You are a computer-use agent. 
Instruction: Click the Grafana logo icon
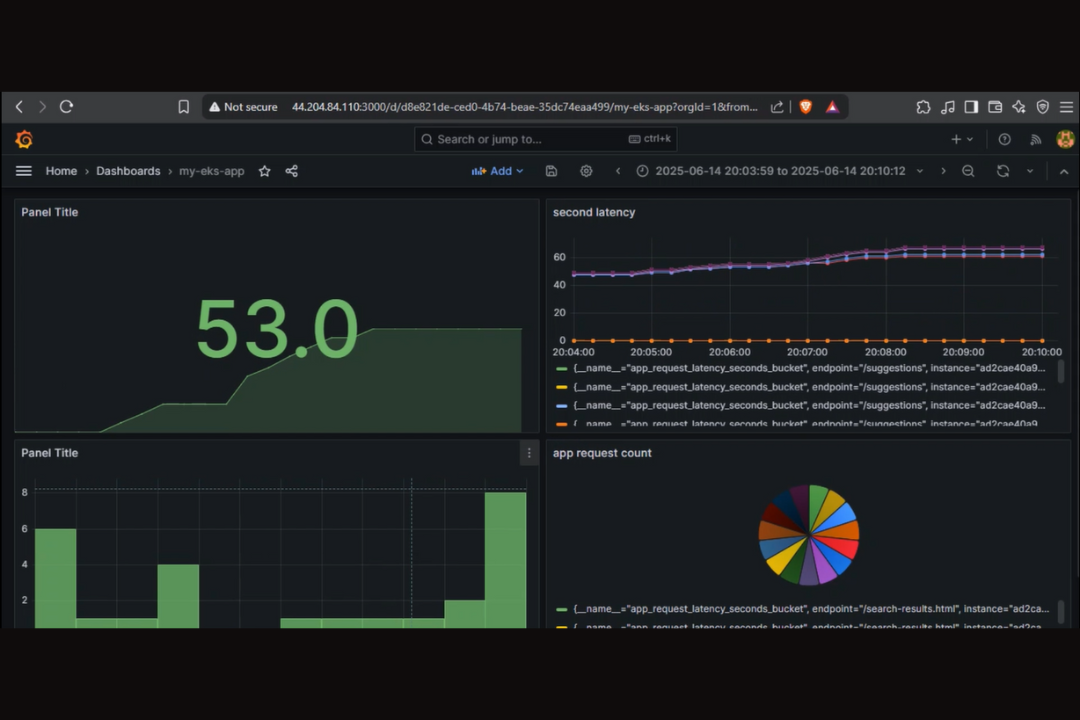24,139
